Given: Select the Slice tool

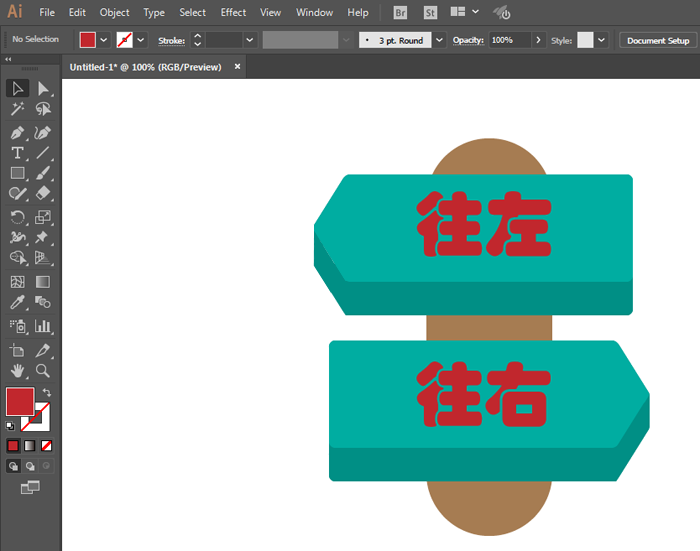Looking at the screenshot, I should pos(43,351).
